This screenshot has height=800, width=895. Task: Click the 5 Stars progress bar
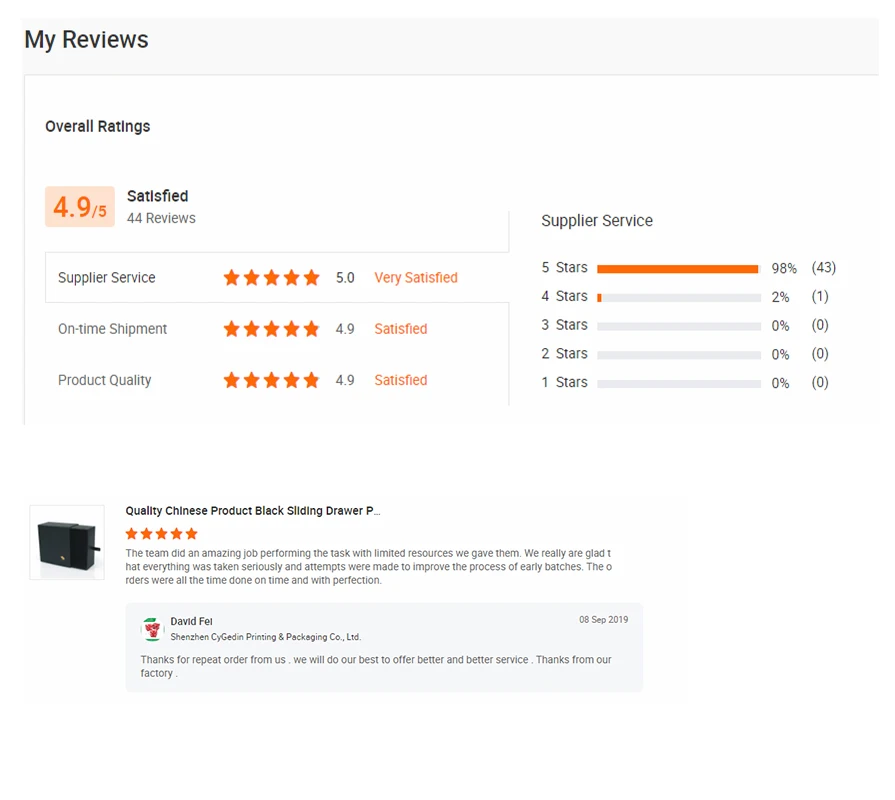click(x=679, y=269)
